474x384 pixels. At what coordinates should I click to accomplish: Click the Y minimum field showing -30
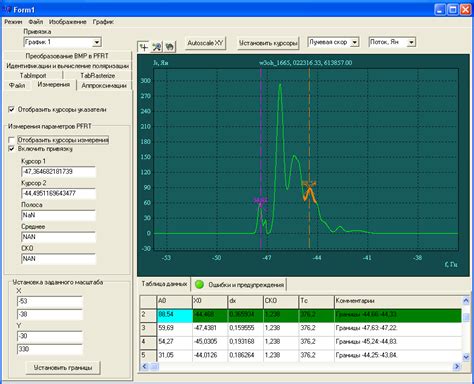(x=50, y=336)
